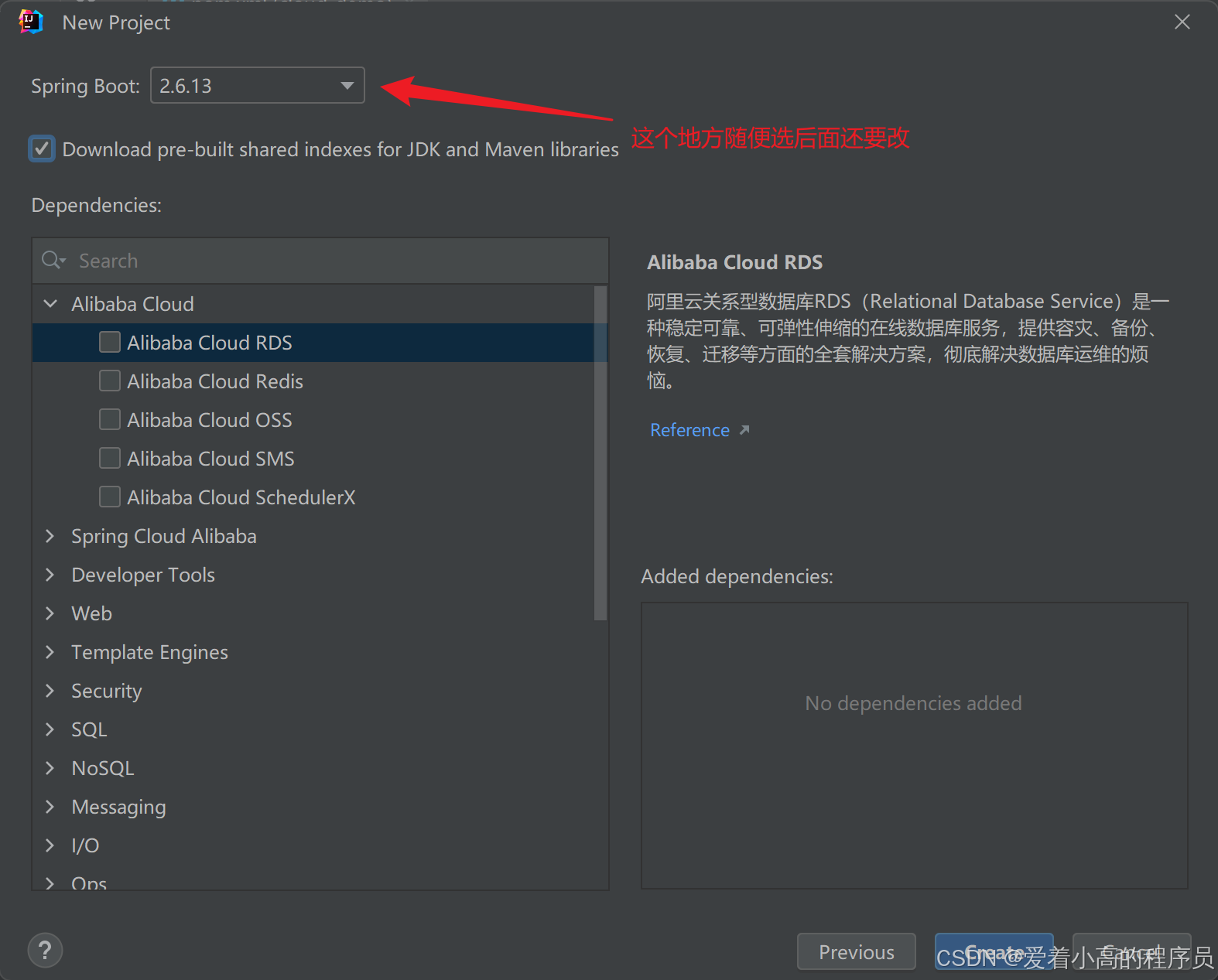Expand the Web group
Viewport: 1218px width, 980px height.
click(50, 613)
